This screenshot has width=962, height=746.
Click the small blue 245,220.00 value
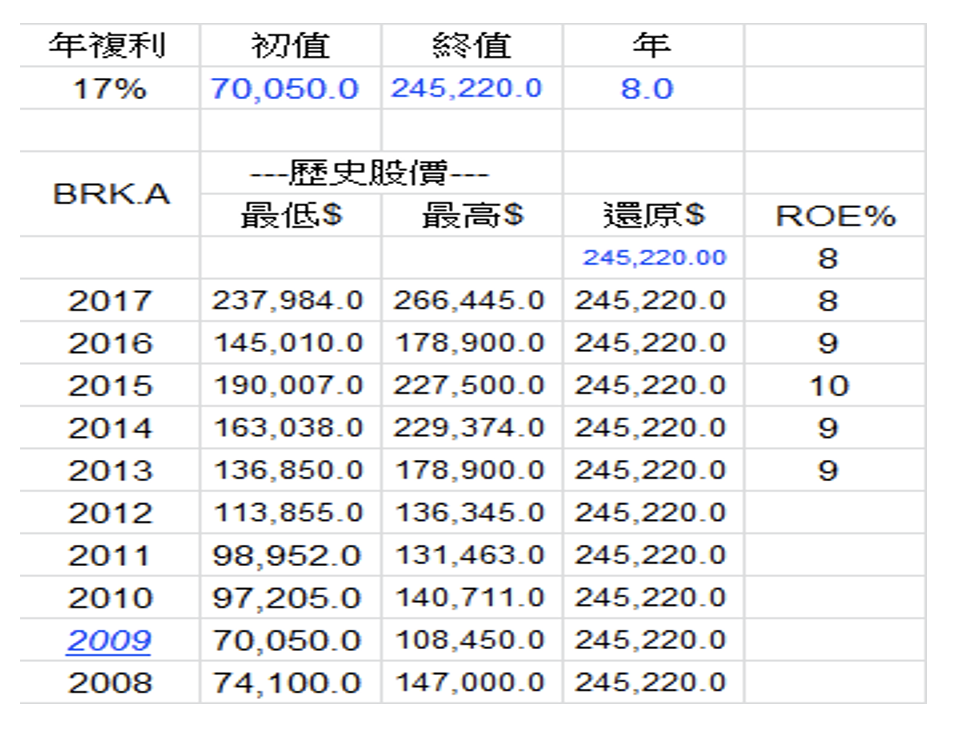(655, 258)
